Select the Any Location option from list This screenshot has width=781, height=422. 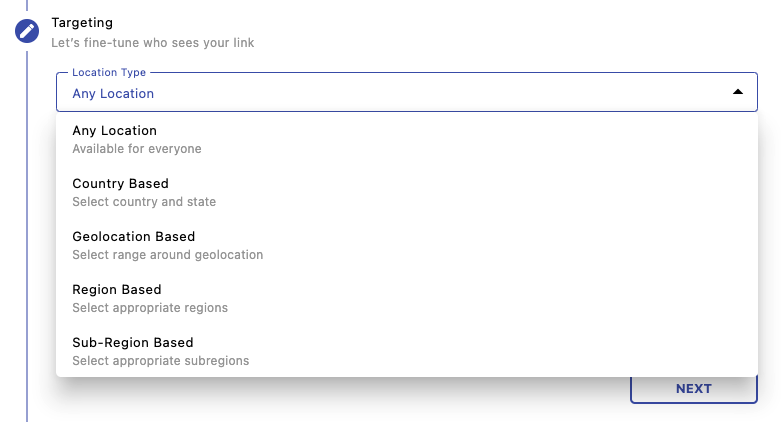click(114, 131)
